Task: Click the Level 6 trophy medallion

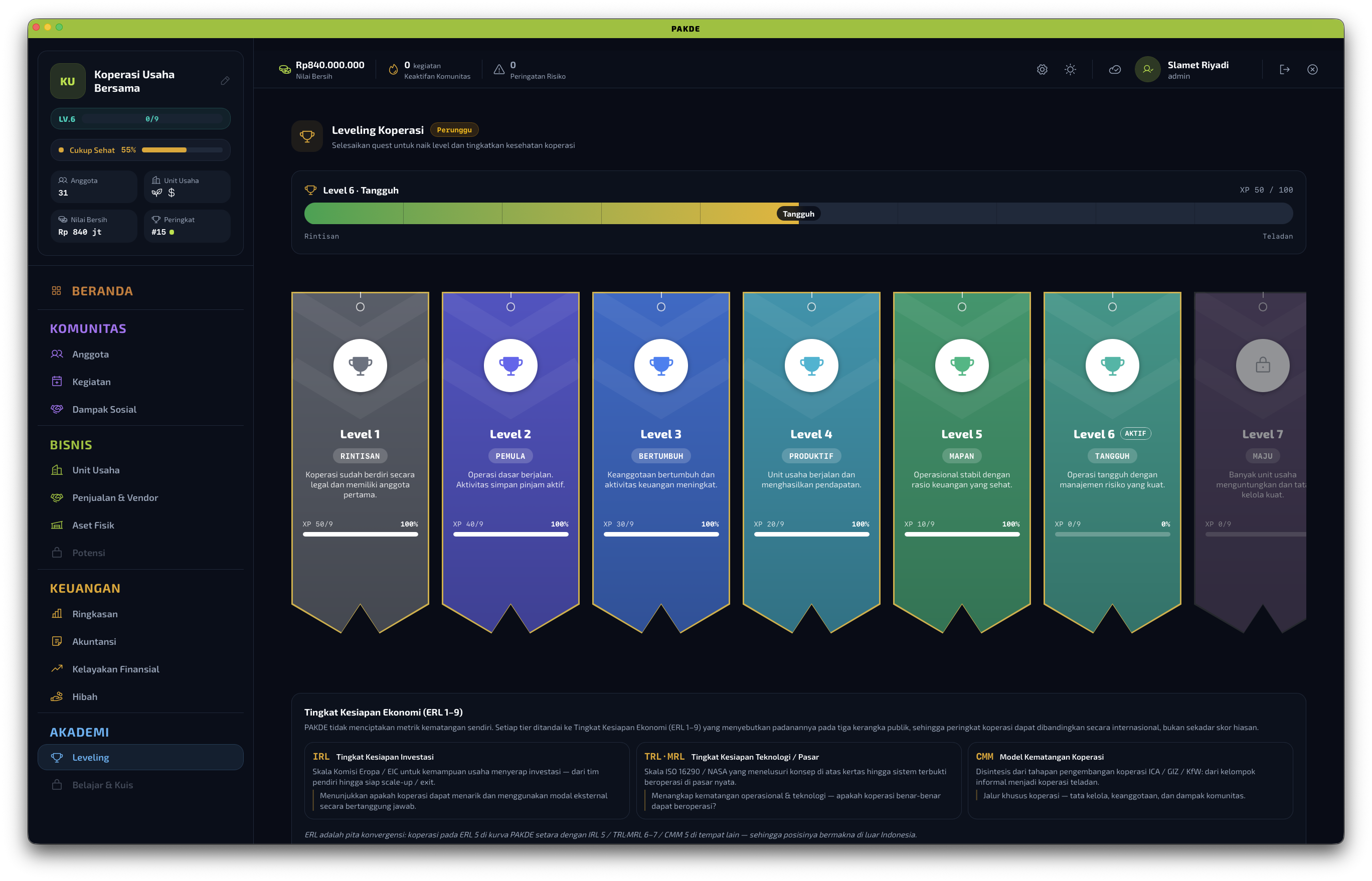Action: (1112, 365)
